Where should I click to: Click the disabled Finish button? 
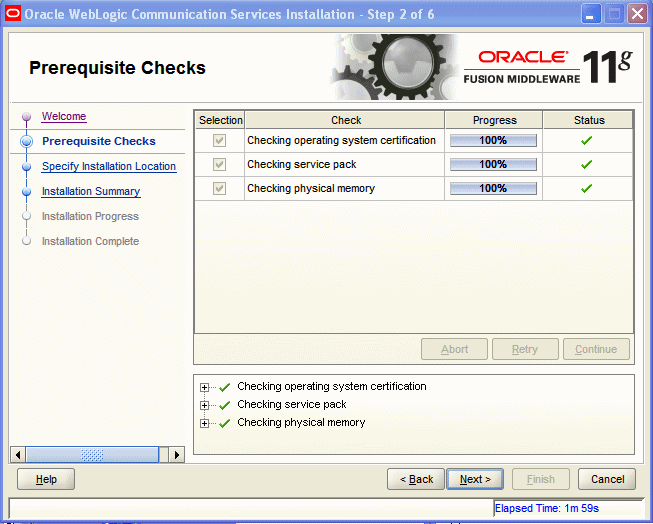click(x=541, y=479)
